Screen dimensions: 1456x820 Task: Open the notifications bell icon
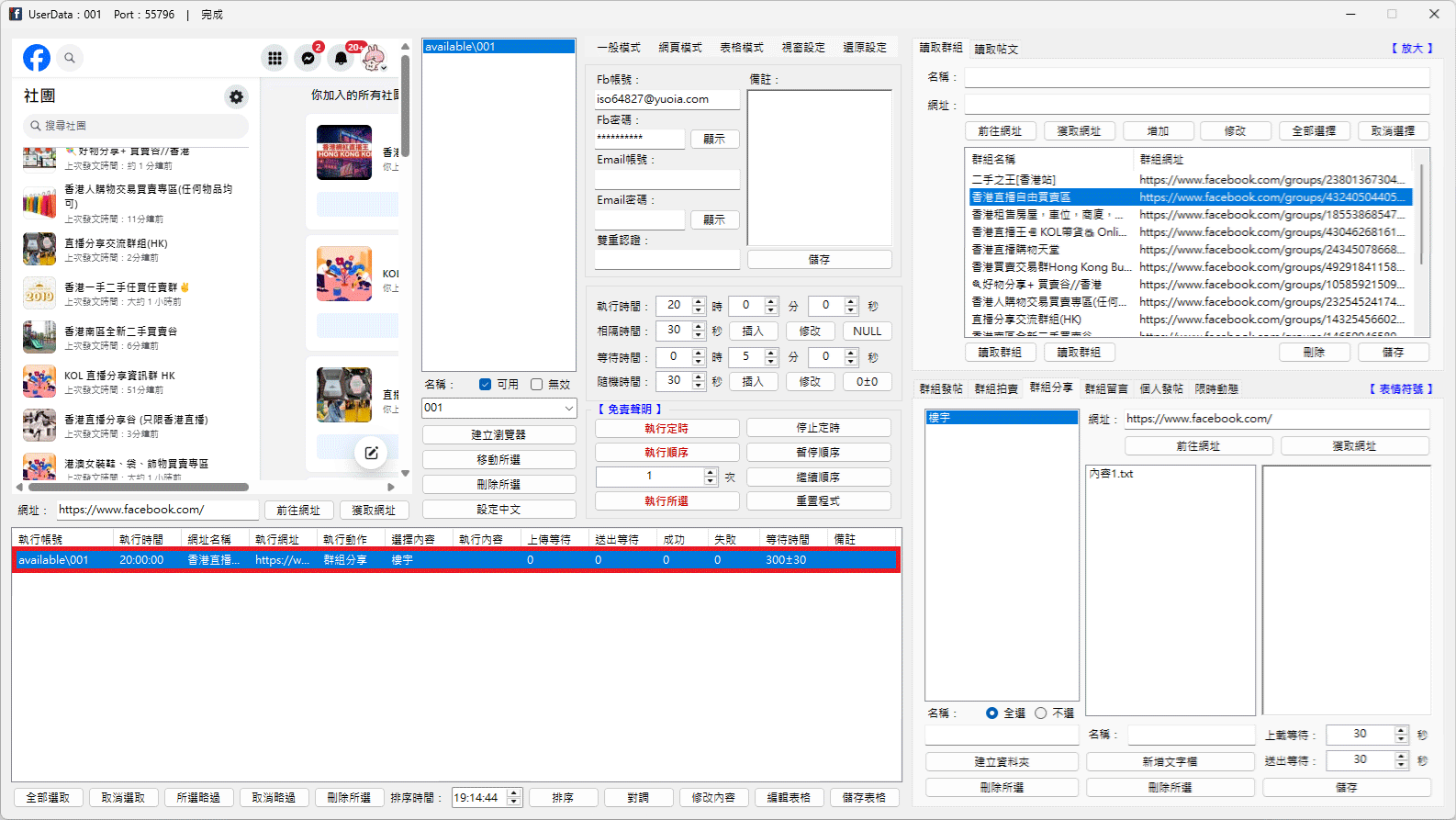pyautogui.click(x=341, y=58)
